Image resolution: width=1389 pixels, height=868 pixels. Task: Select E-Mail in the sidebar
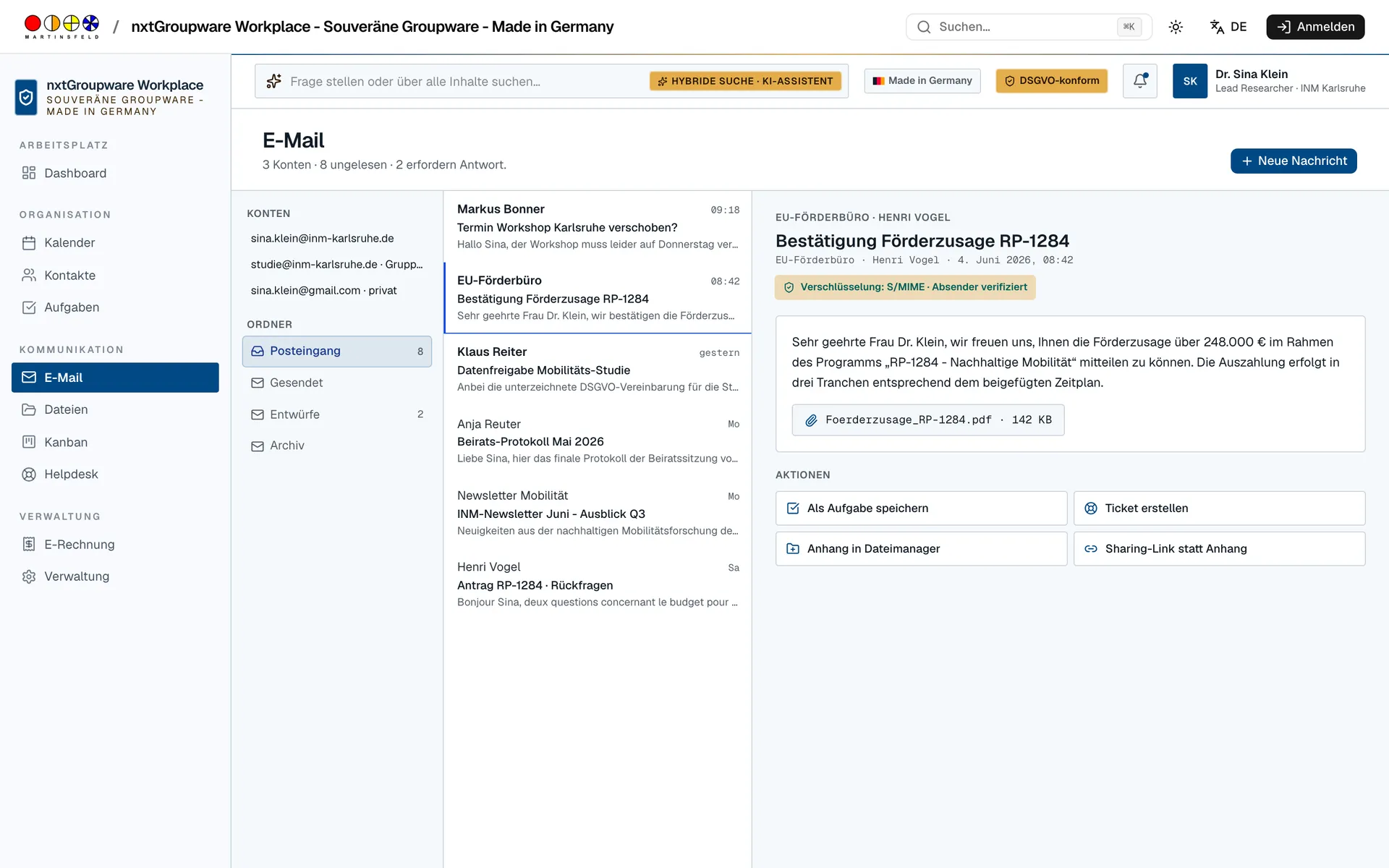point(115,378)
